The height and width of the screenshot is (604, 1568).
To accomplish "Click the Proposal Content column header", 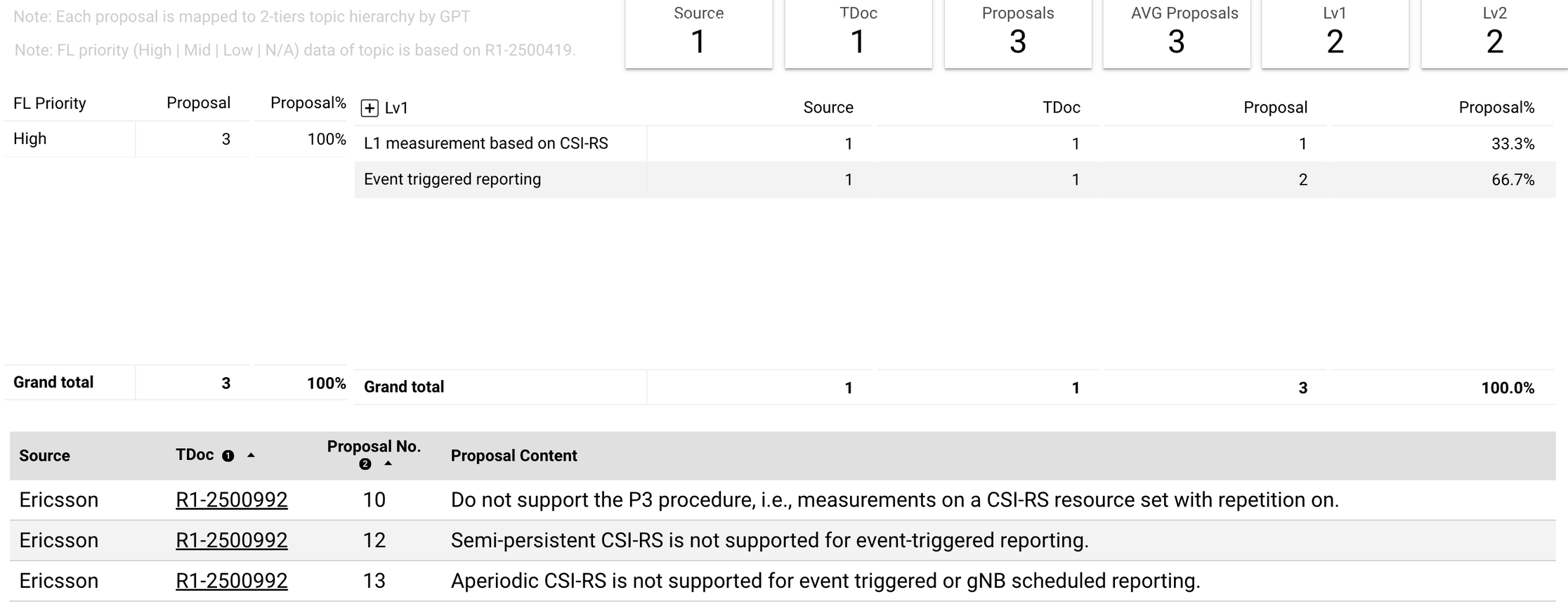I will (x=514, y=456).
